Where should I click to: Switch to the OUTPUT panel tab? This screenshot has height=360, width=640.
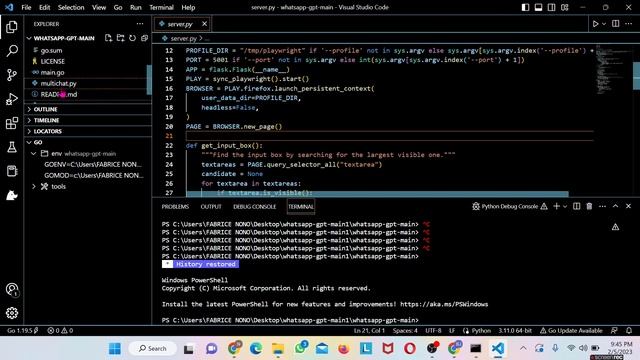point(211,207)
